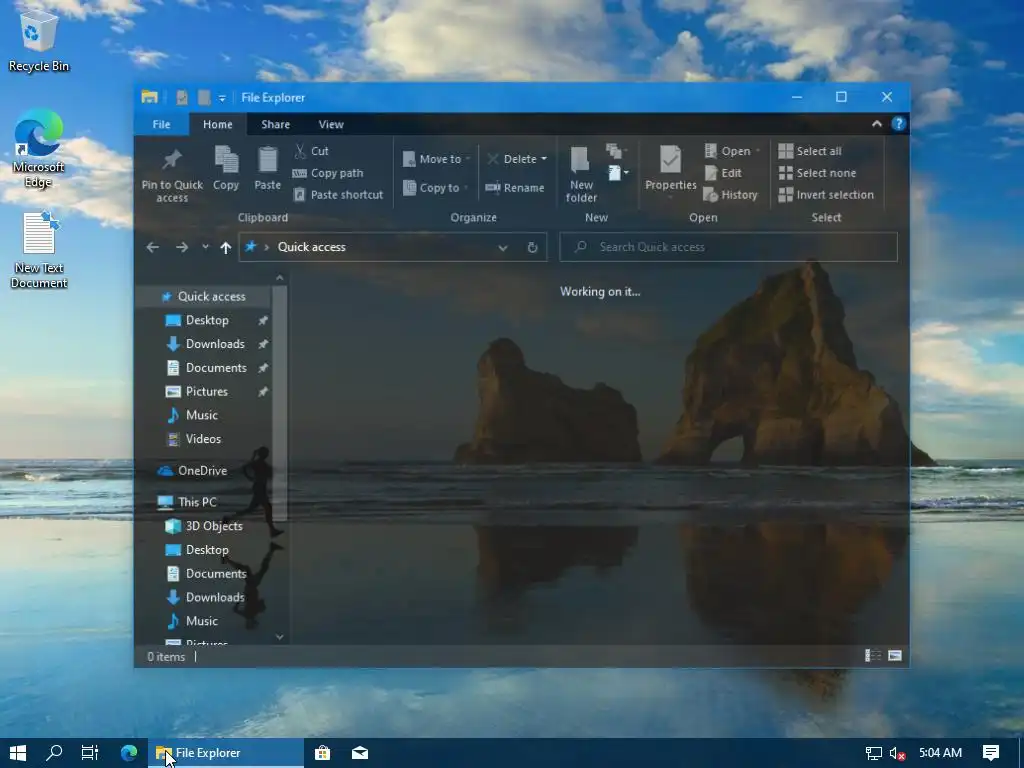
Task: Click New folder icon in the Quick Access Toolbar
Action: [x=204, y=97]
